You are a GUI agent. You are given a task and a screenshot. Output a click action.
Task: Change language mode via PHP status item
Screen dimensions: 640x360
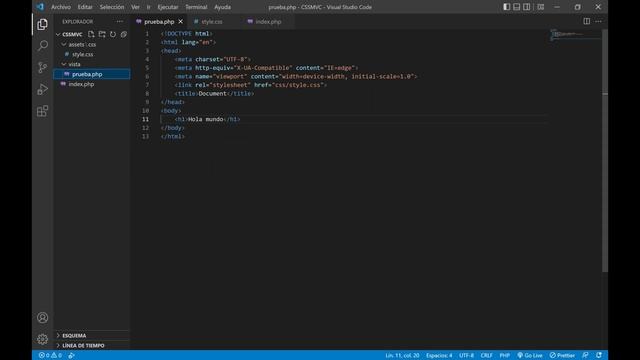coord(504,355)
